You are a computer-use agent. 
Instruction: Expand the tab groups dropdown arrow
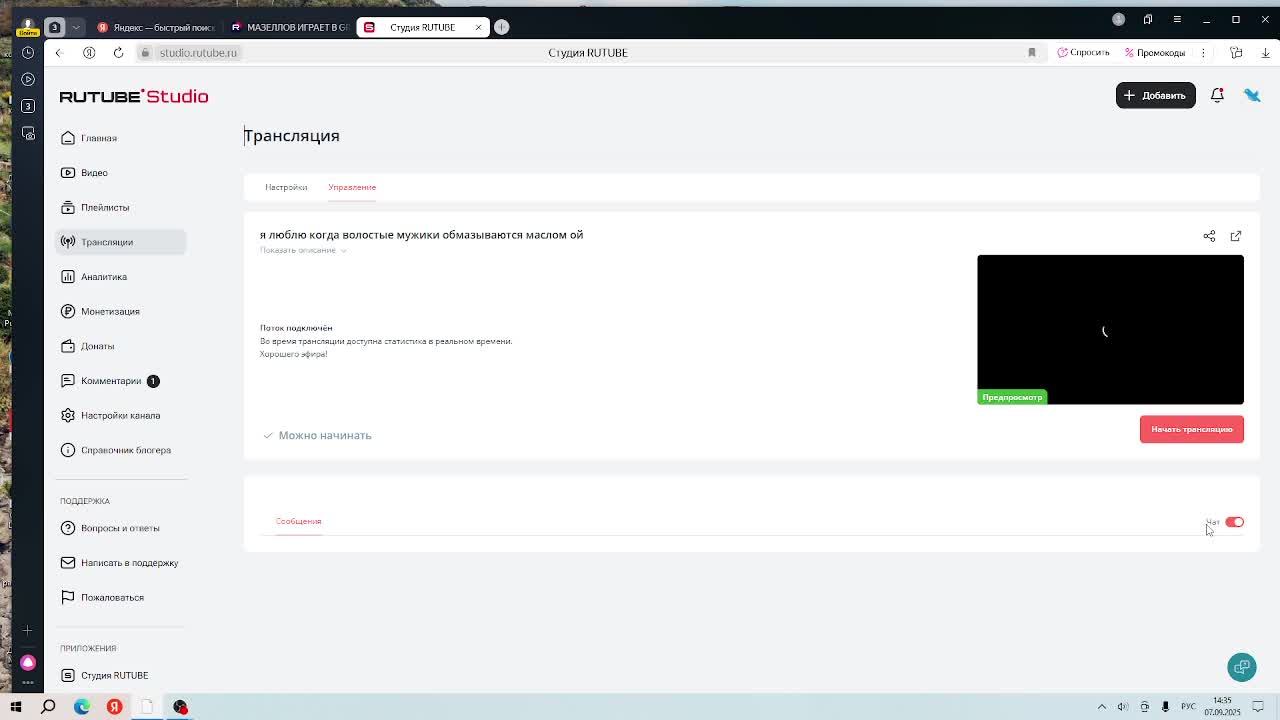tap(75, 27)
